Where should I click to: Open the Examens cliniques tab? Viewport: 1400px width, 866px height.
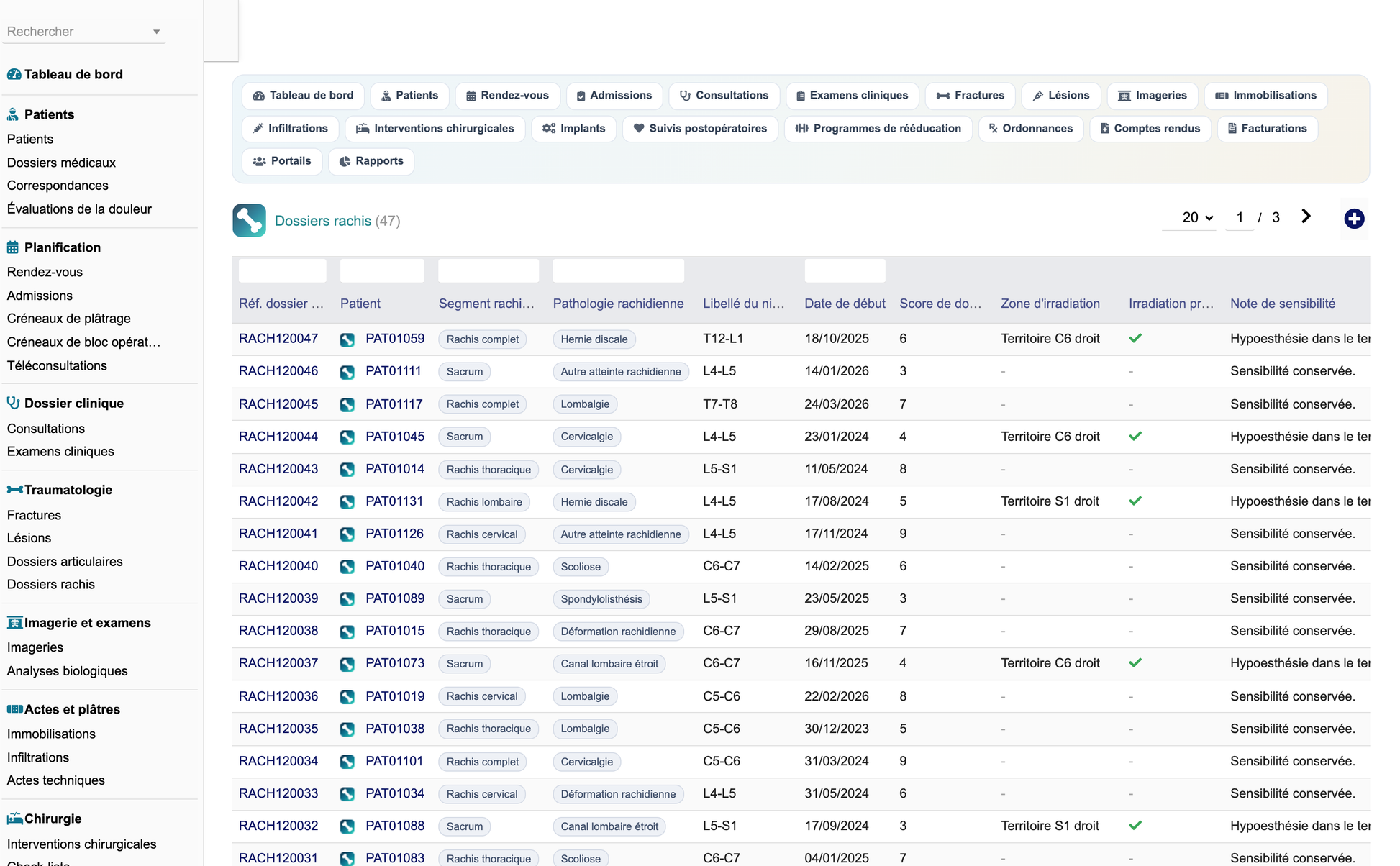click(x=852, y=96)
